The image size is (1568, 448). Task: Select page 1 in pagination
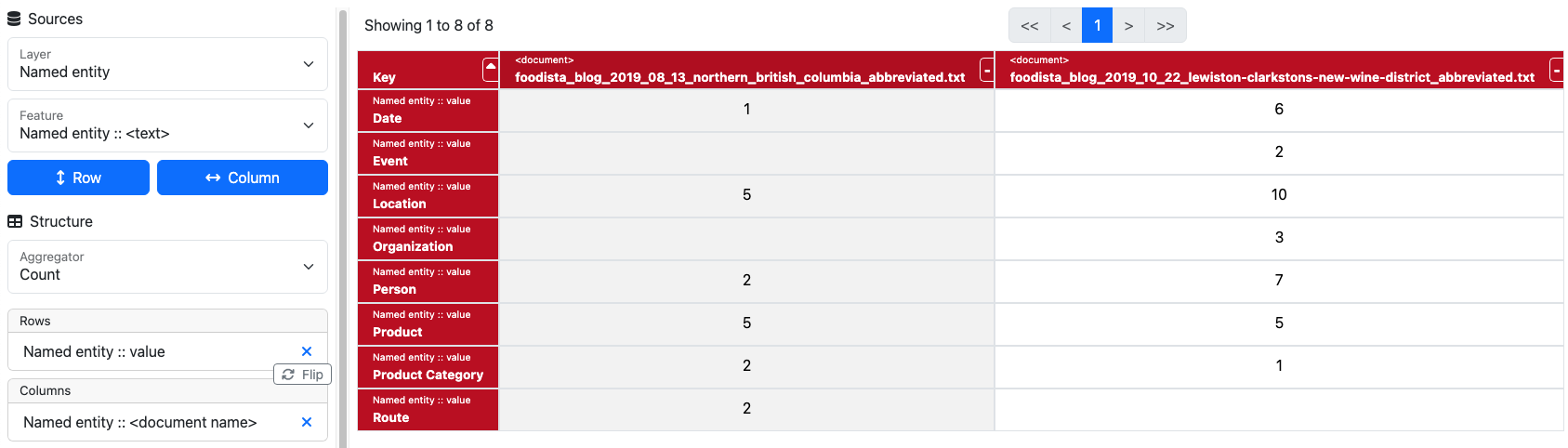point(1097,26)
